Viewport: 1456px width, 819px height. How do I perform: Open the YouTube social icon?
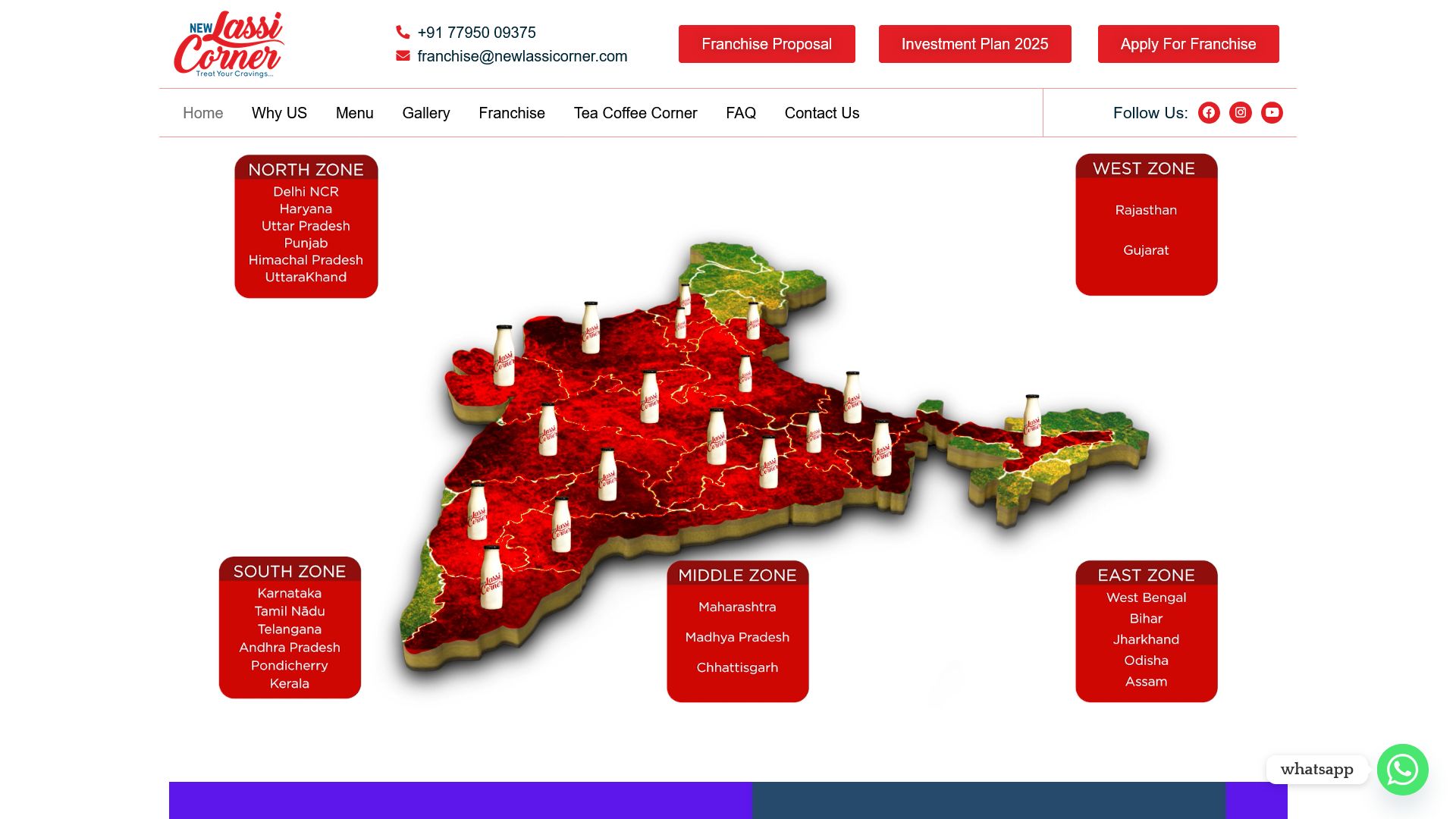[x=1272, y=112]
